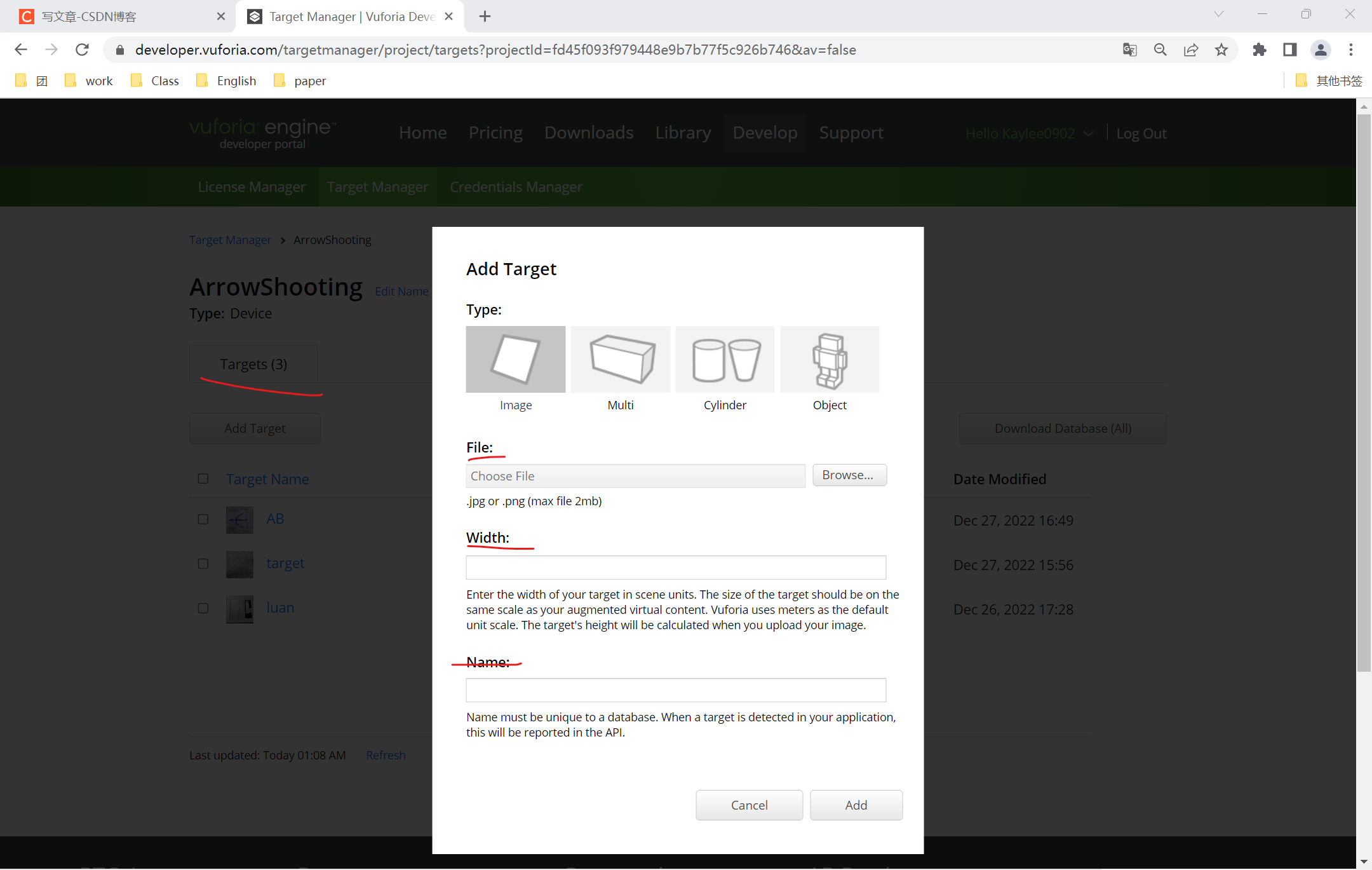Viewport: 1372px width, 870px height.
Task: Click the browser Back arrow
Action: [21, 50]
